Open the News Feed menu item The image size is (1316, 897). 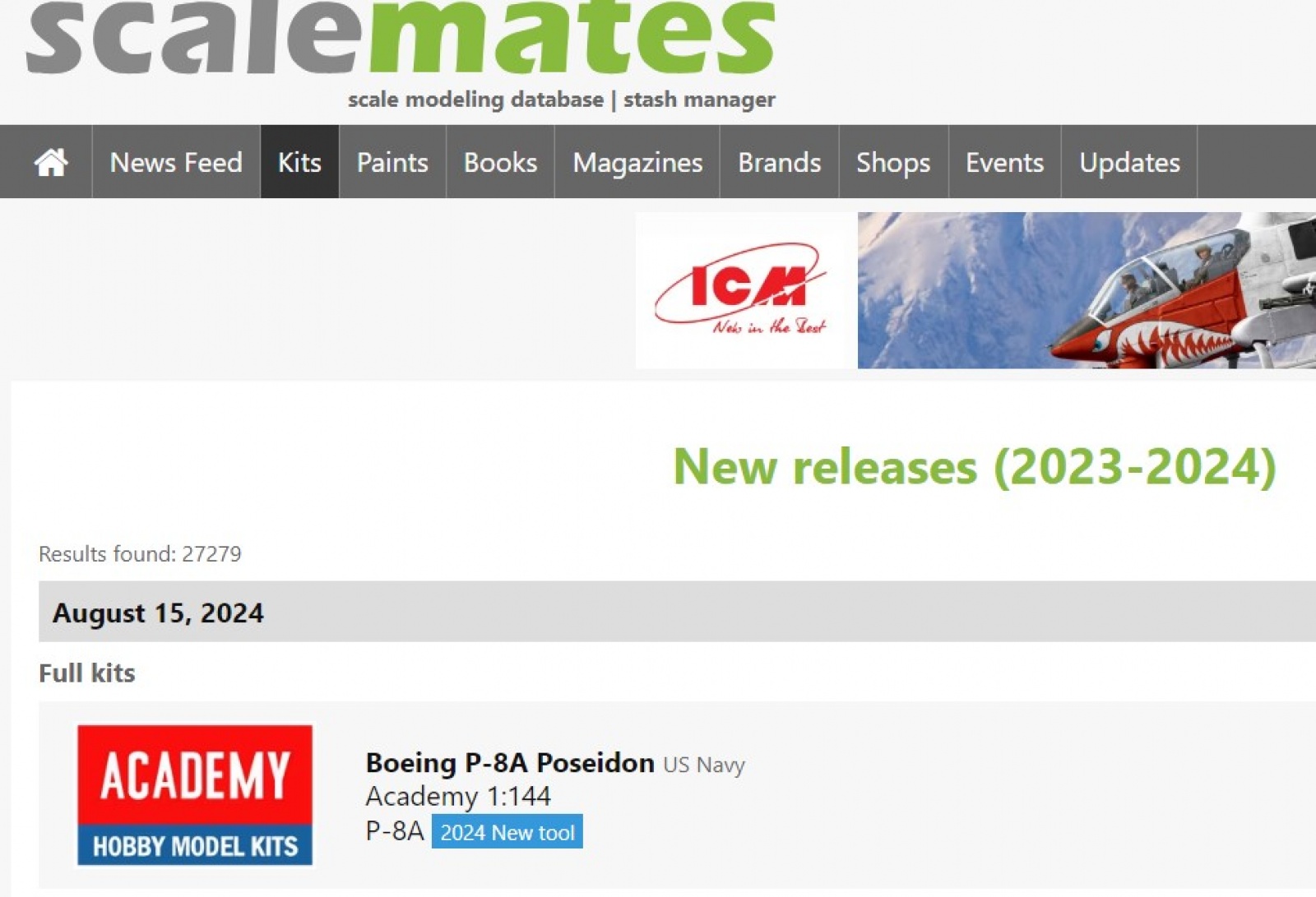pos(176,162)
